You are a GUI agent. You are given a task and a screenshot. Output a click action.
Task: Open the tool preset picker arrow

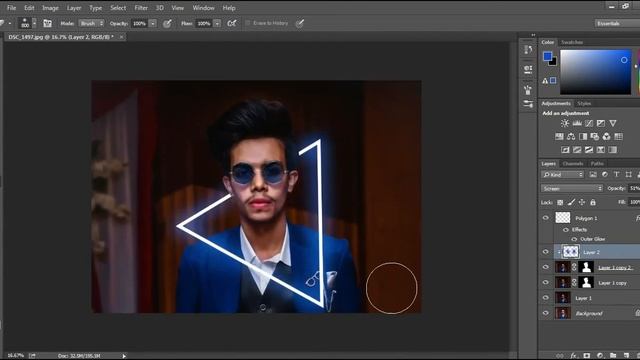[x=10, y=23]
